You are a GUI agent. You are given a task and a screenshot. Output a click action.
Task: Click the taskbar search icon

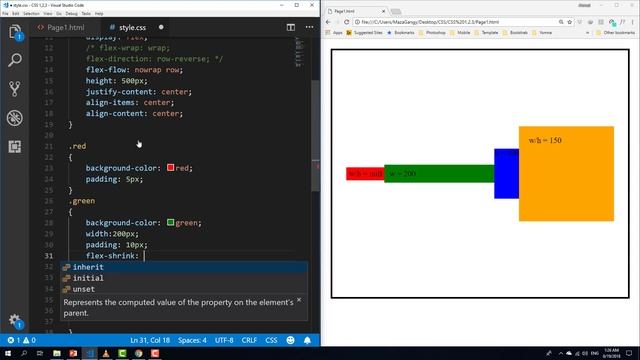24,353
